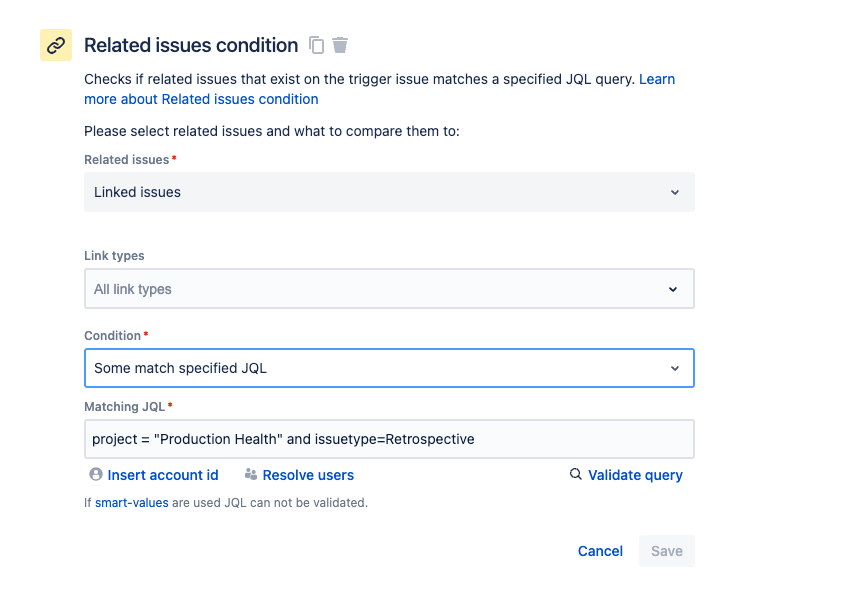Screen dimensions: 845x598
Task: Click the person icon beside Insert account id
Action: pos(96,475)
